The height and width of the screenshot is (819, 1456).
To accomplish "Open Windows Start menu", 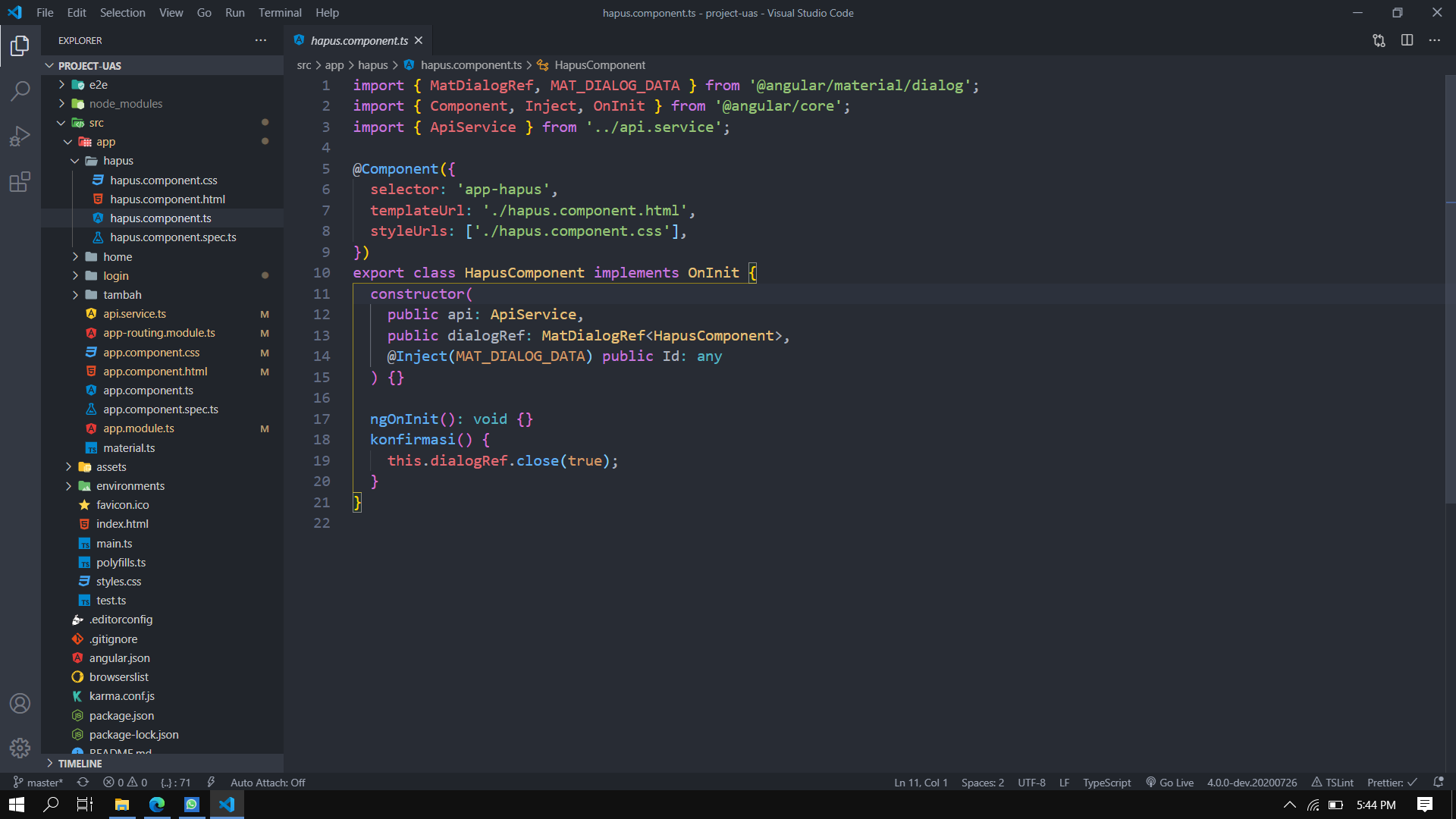I will (x=17, y=805).
